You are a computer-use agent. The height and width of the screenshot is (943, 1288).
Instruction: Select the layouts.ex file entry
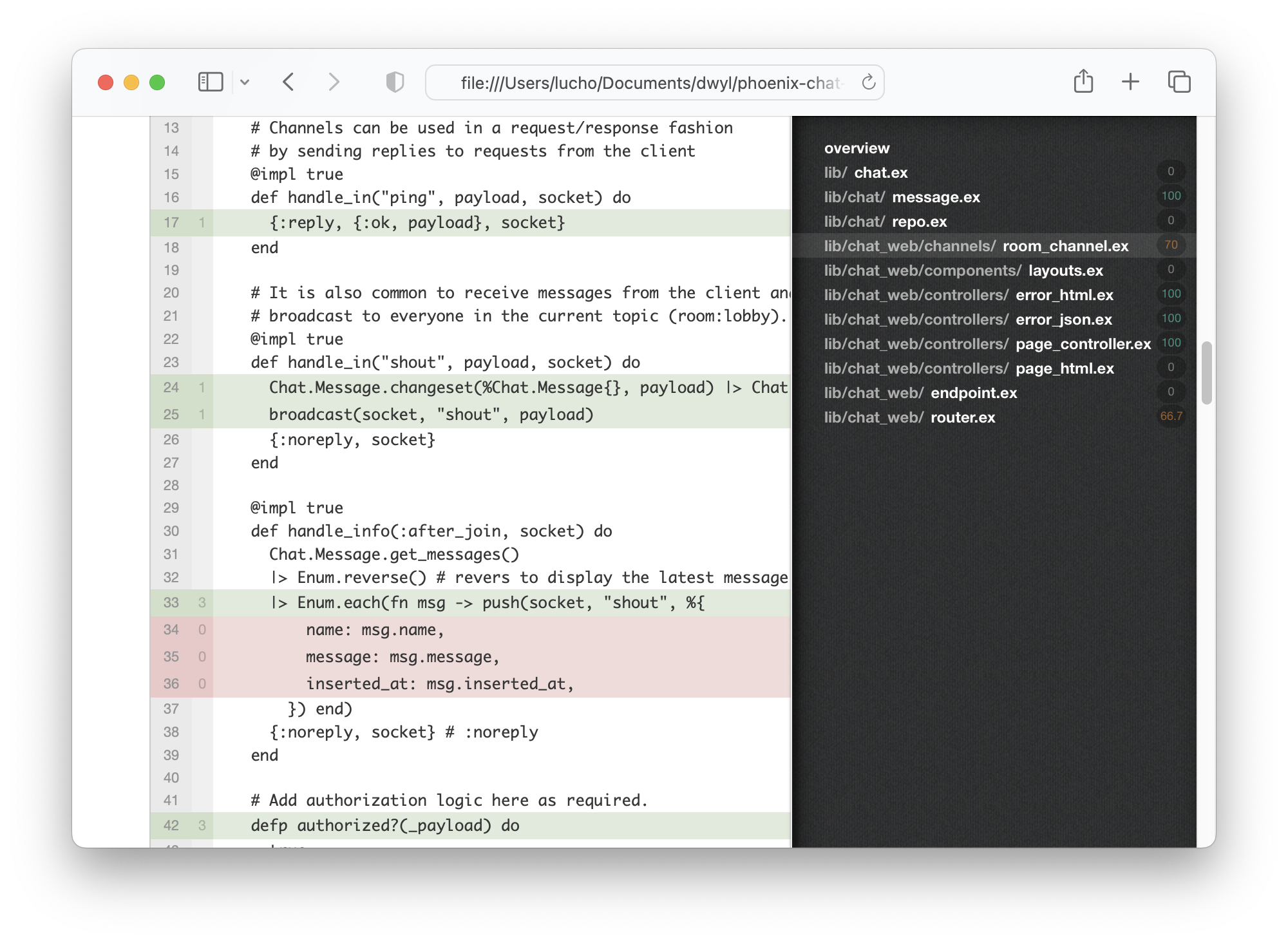pyautogui.click(x=1065, y=271)
